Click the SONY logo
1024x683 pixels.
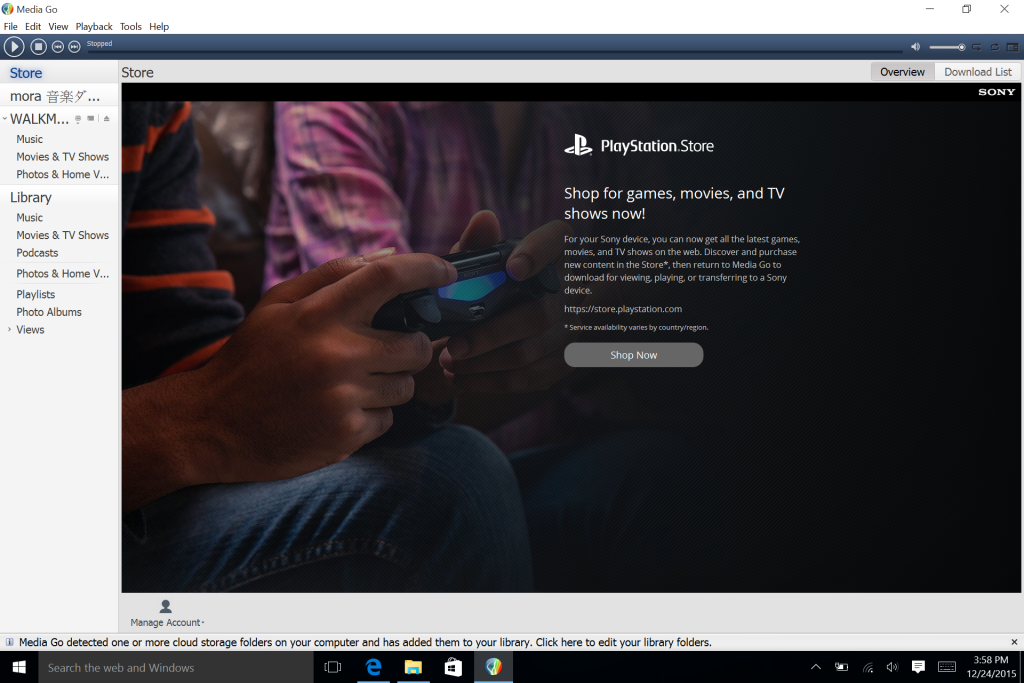997,92
